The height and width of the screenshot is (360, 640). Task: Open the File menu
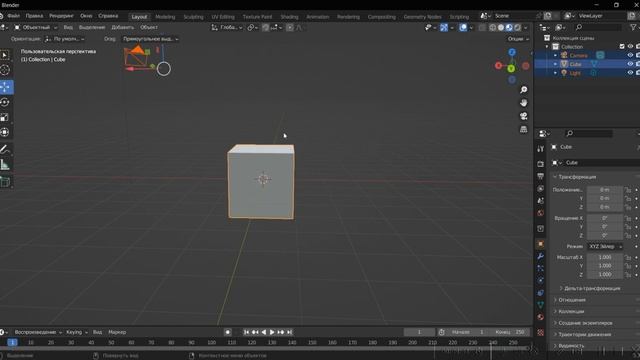point(13,16)
